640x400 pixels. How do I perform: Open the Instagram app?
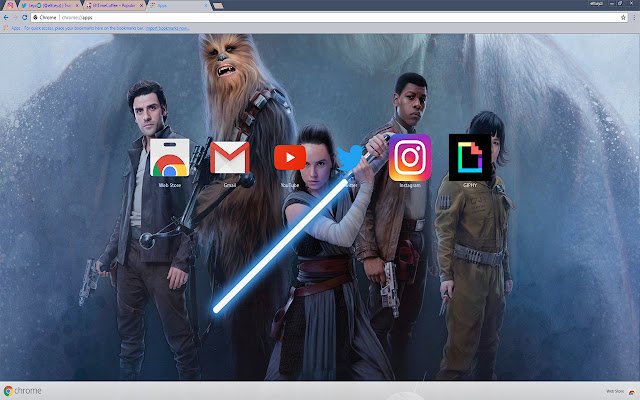(x=410, y=158)
